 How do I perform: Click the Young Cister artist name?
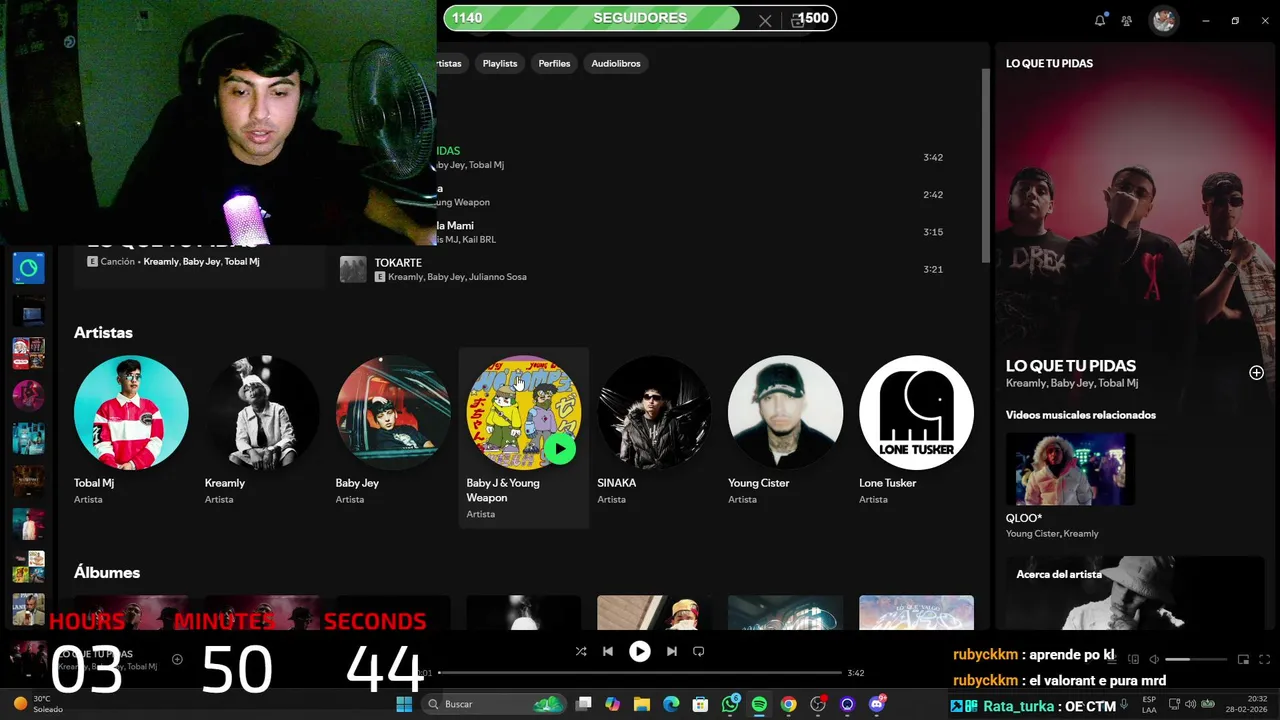758,483
